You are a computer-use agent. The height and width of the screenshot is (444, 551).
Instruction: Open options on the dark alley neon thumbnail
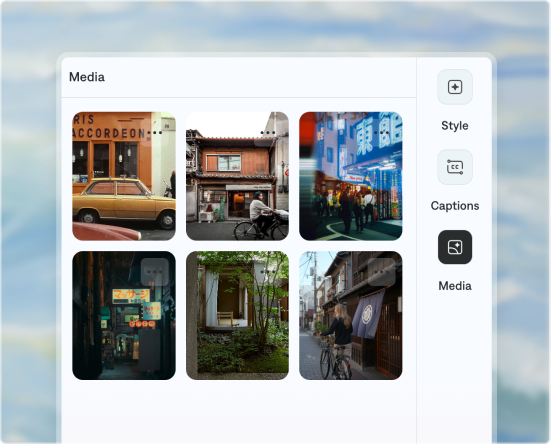[155, 272]
